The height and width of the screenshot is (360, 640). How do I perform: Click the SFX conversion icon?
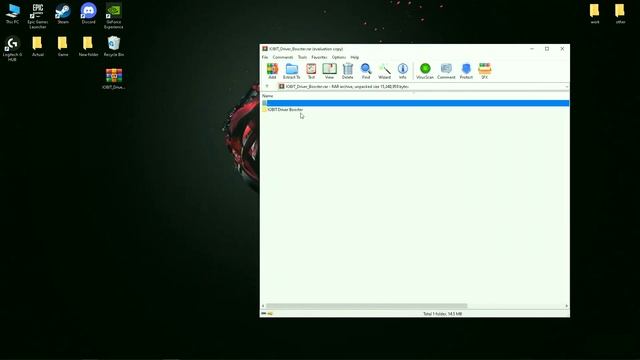(484, 71)
